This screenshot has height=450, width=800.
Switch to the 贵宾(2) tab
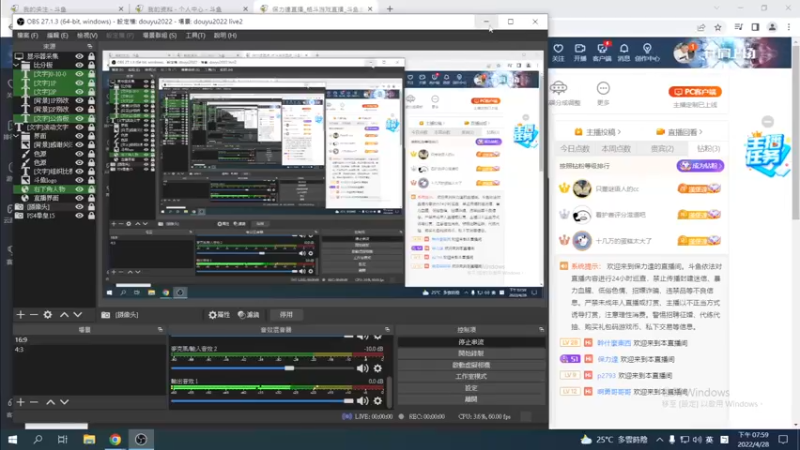[662, 149]
